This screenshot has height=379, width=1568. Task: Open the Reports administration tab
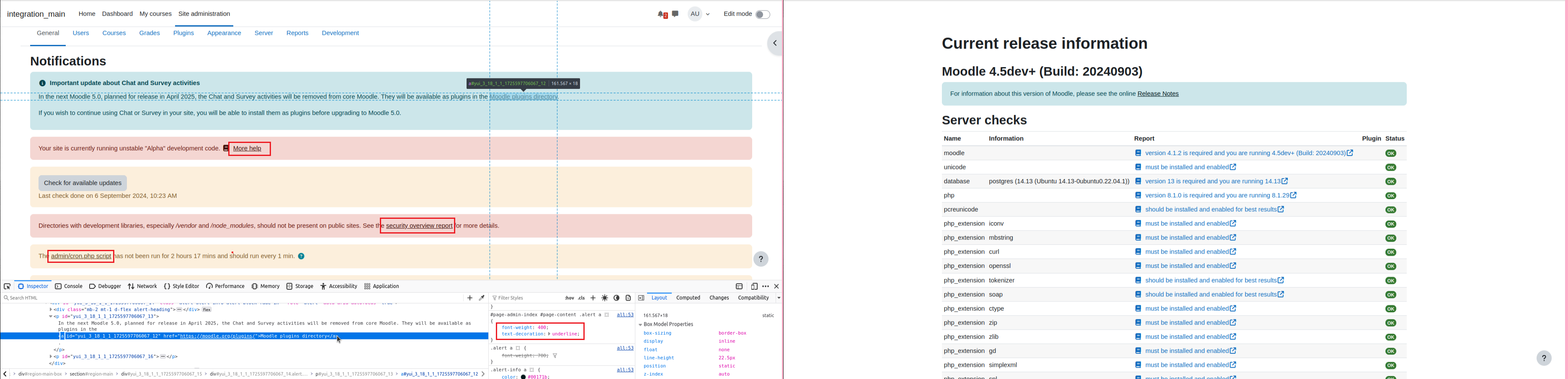click(297, 34)
